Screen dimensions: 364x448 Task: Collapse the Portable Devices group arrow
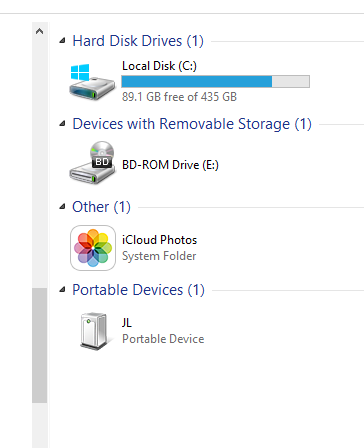tap(62, 290)
